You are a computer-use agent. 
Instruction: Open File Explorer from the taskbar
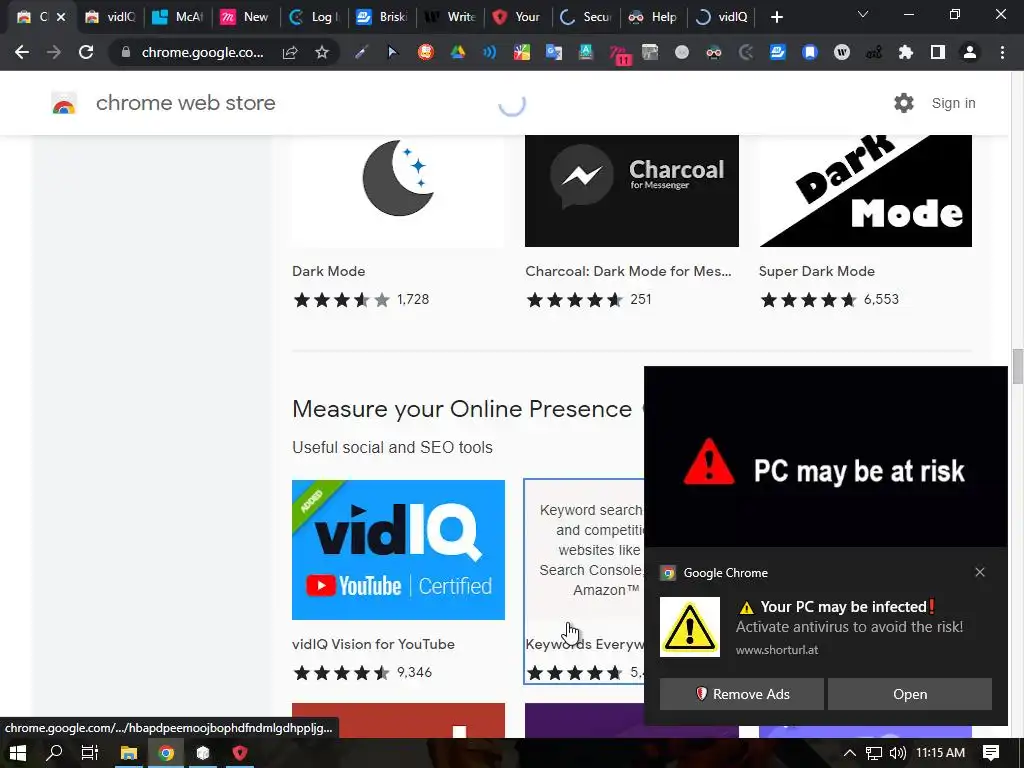129,753
